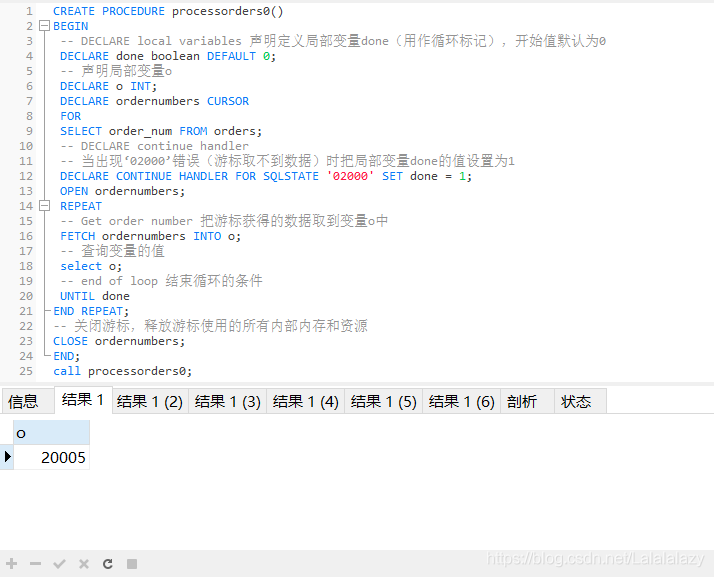The height and width of the screenshot is (577, 714).
Task: Click line CLOSE ordernumbers;
Action: tap(119, 341)
